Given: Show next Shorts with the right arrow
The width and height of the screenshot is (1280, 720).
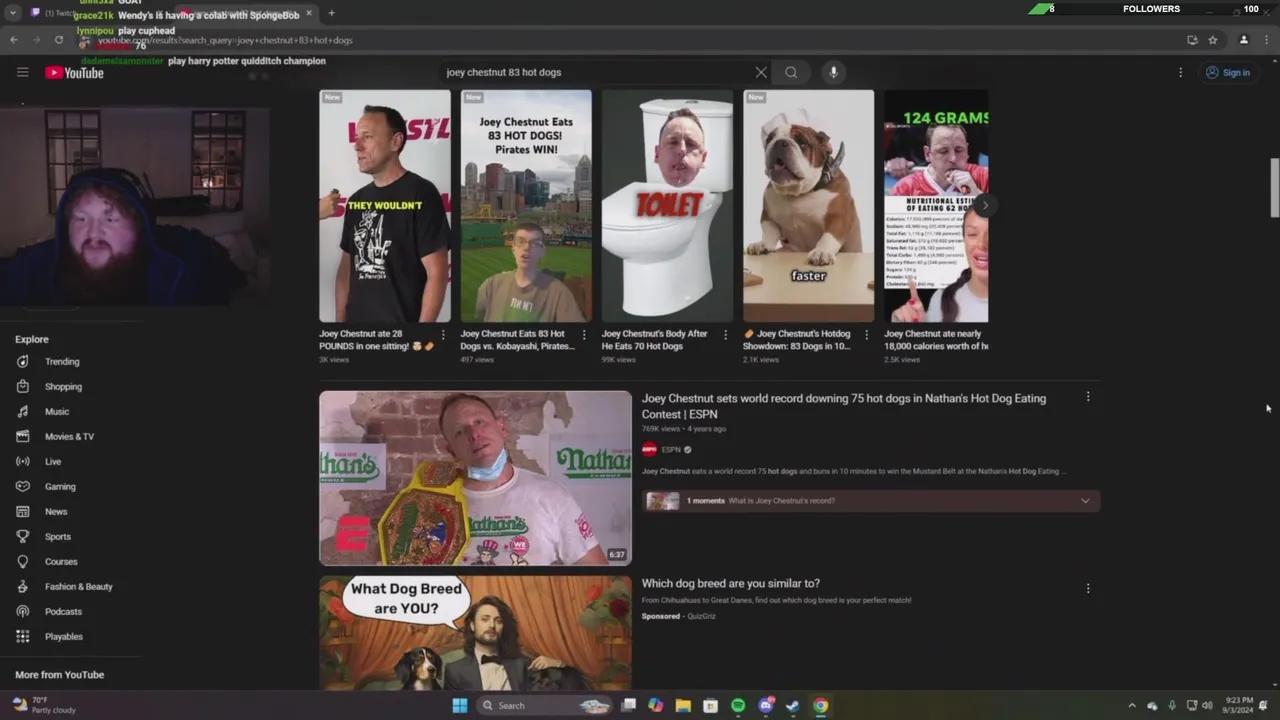Looking at the screenshot, I should click(985, 206).
